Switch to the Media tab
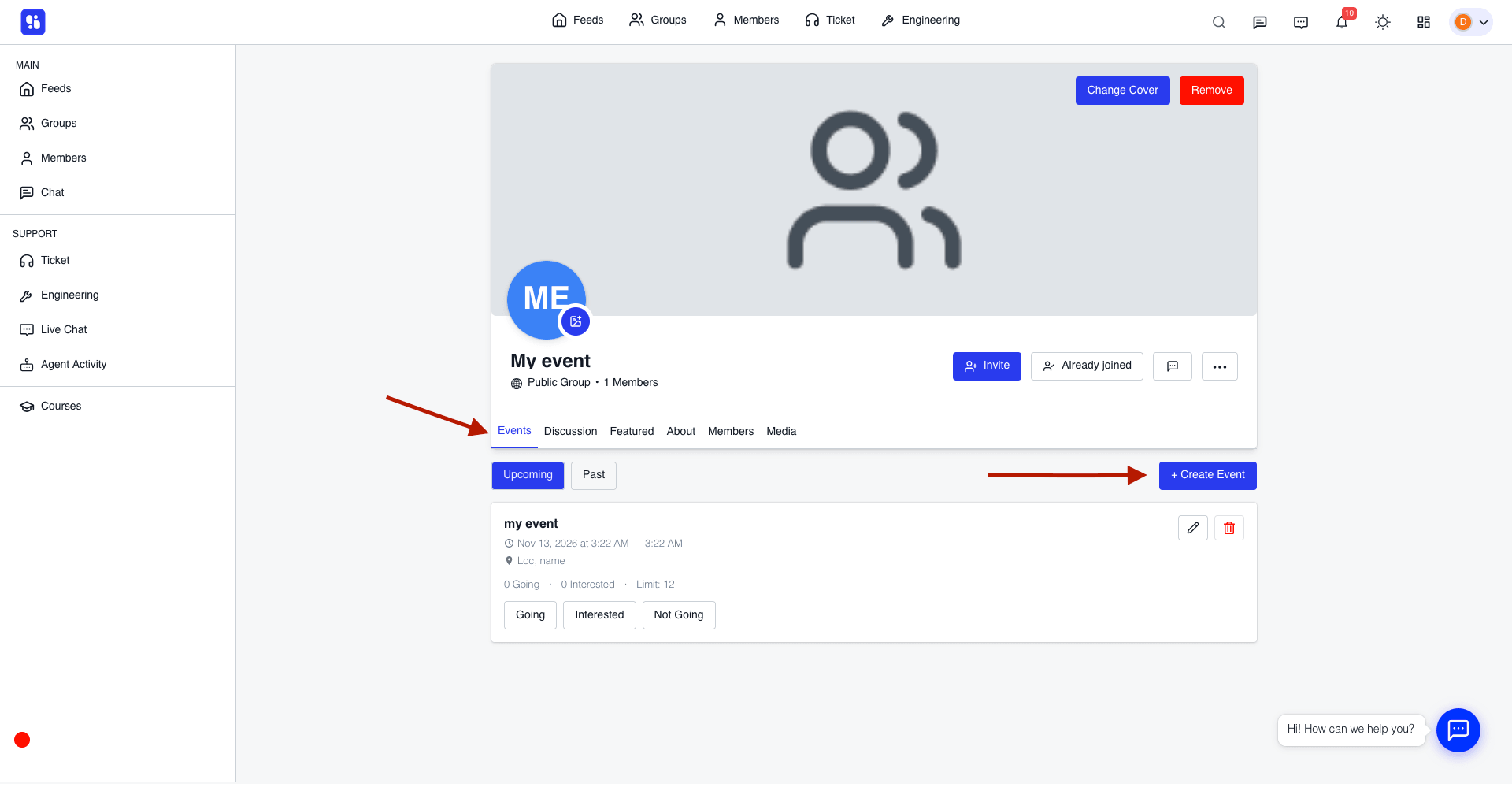Image resolution: width=1512 pixels, height=802 pixels. point(781,432)
